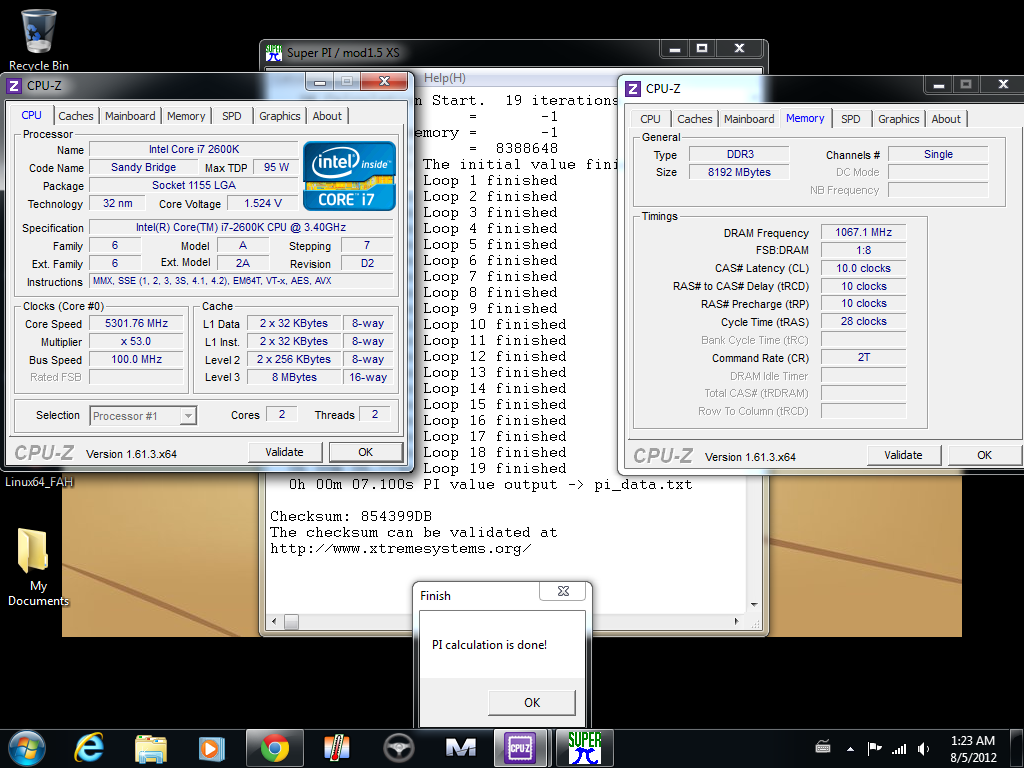Open the steering wheel taskbar icon
1024x768 pixels.
click(x=398, y=748)
